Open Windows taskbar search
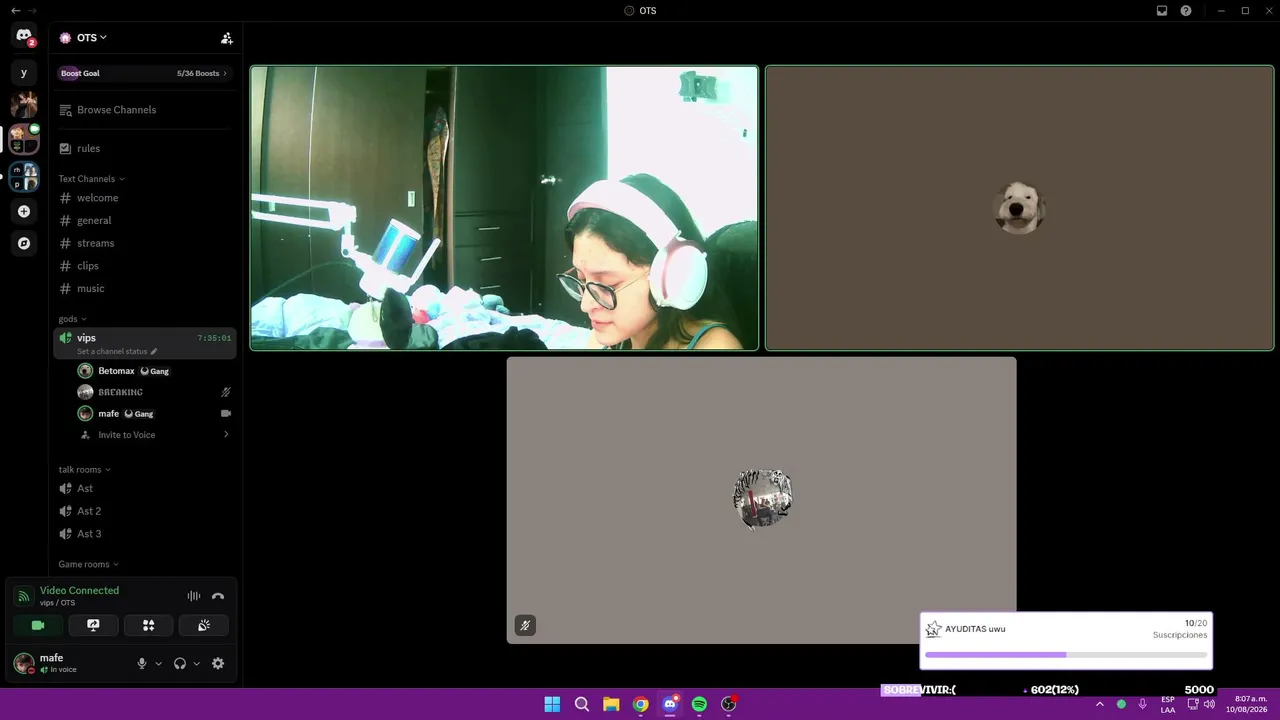The width and height of the screenshot is (1280, 720). pos(582,704)
